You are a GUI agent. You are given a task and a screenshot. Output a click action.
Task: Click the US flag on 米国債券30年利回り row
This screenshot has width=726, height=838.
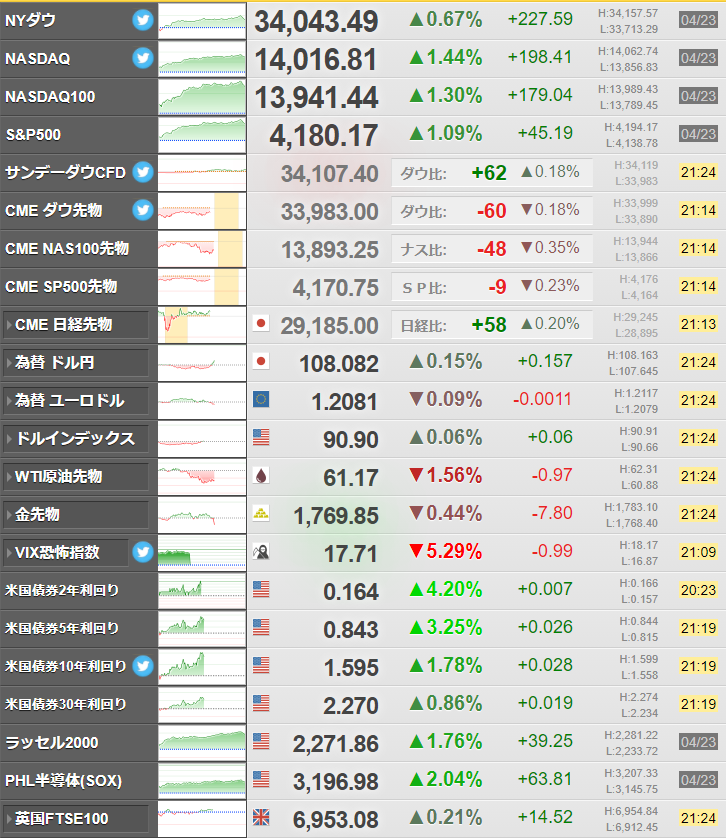[x=261, y=703]
